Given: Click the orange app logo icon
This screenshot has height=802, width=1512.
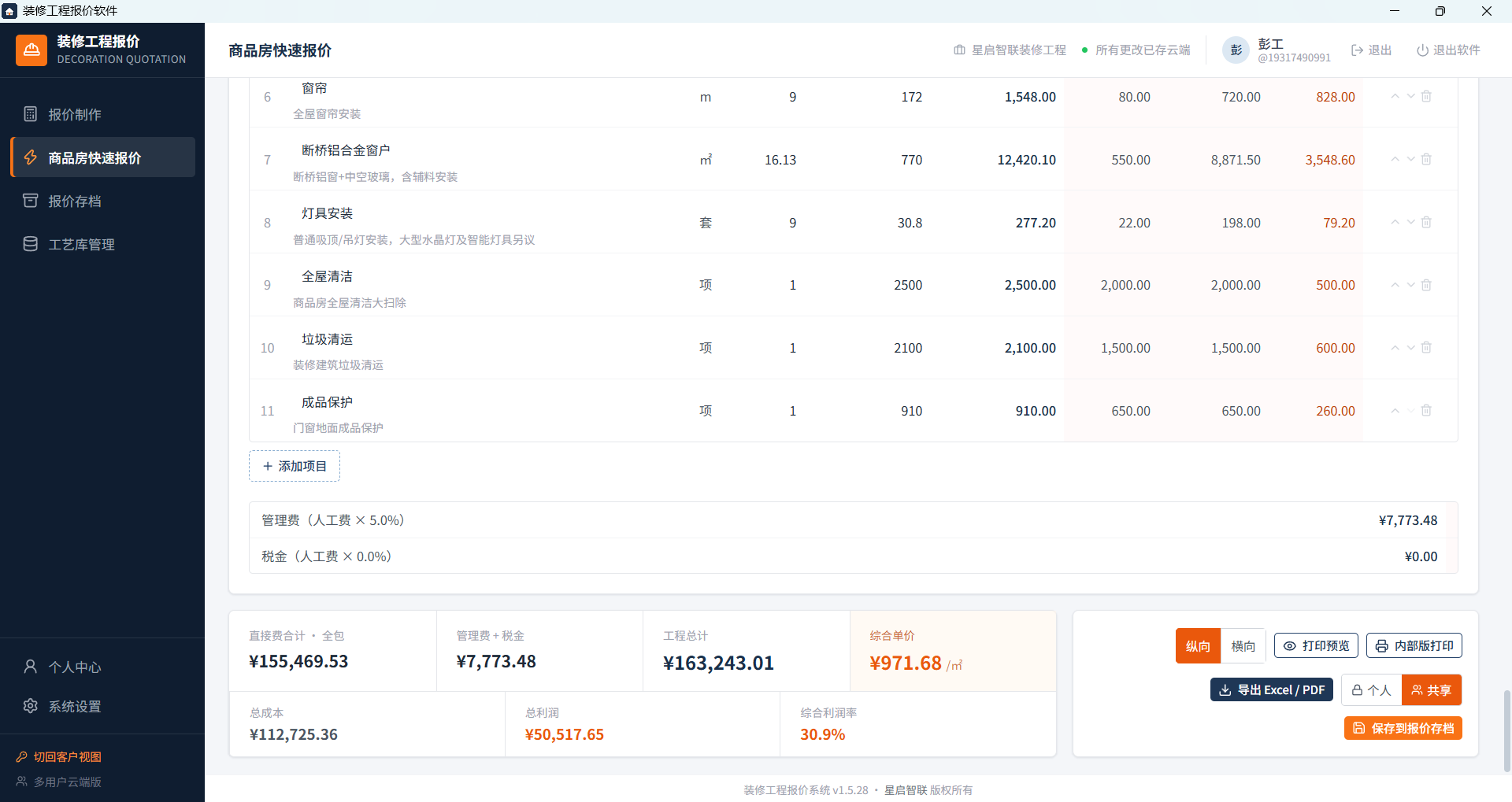Looking at the screenshot, I should (31, 50).
